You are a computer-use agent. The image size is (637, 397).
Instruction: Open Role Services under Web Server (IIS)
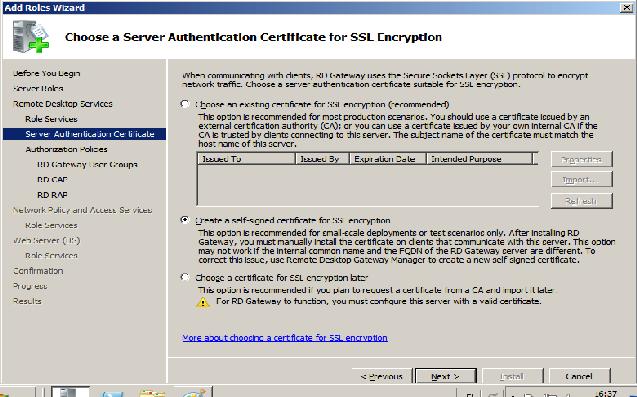51,256
